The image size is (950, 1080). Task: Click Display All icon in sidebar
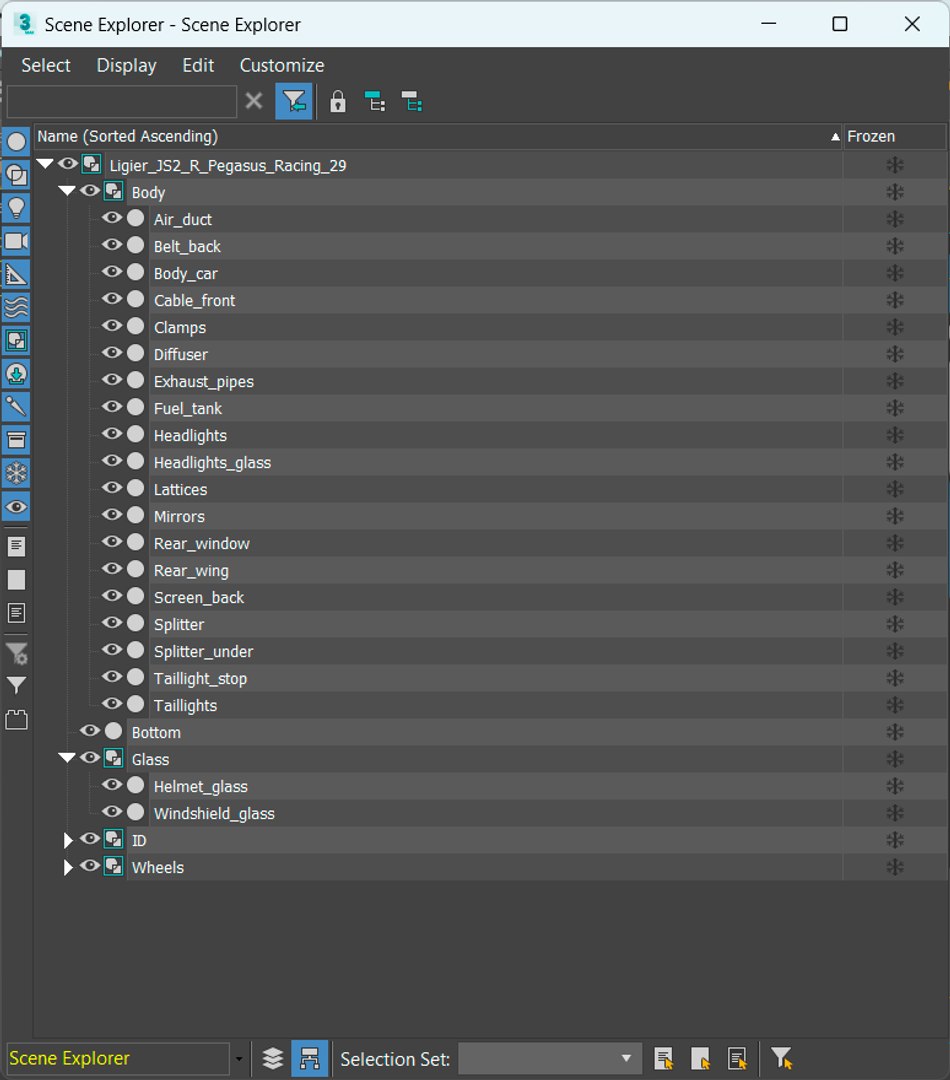pos(16,547)
